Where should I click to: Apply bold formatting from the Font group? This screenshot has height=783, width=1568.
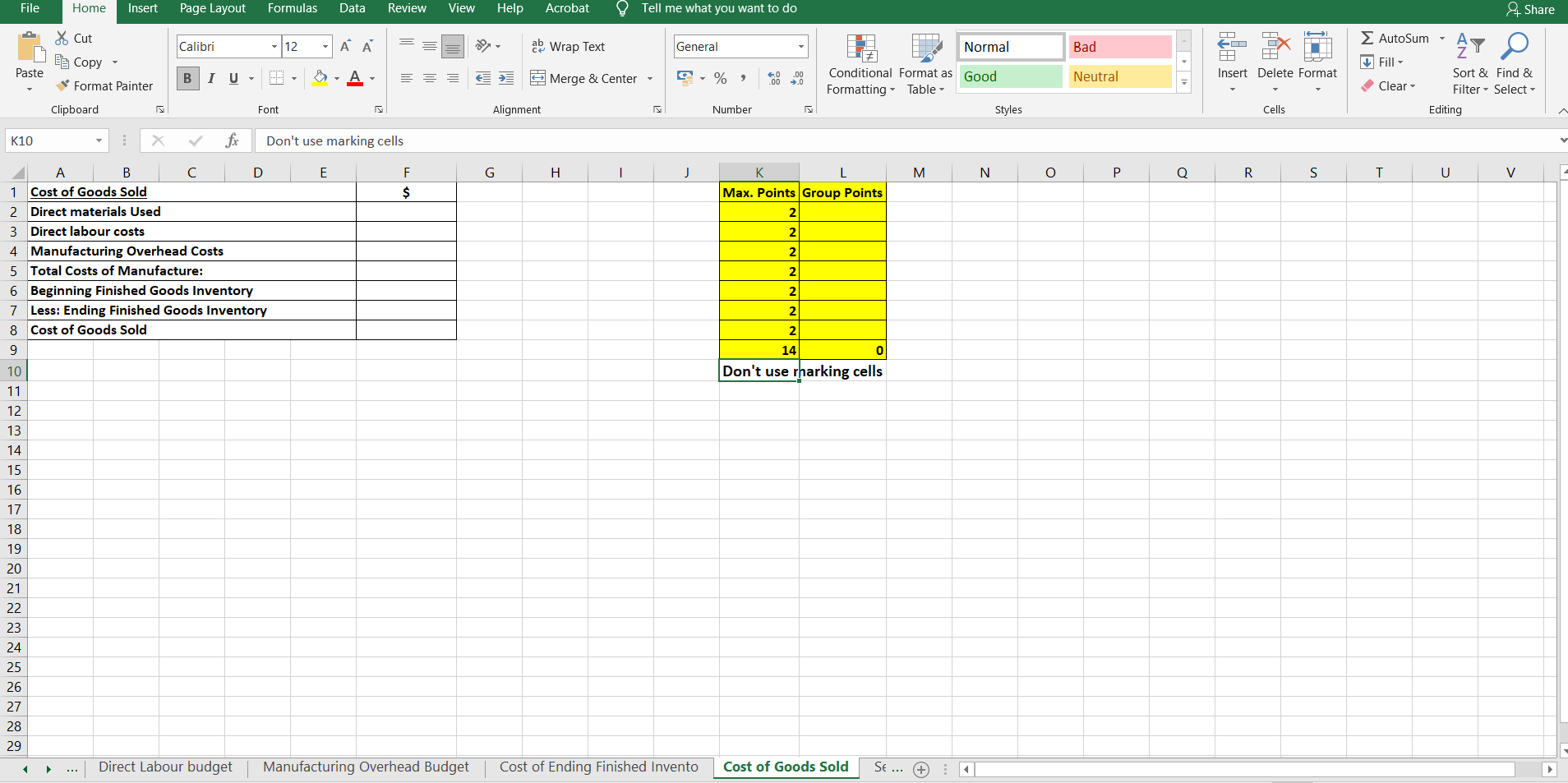(x=187, y=78)
